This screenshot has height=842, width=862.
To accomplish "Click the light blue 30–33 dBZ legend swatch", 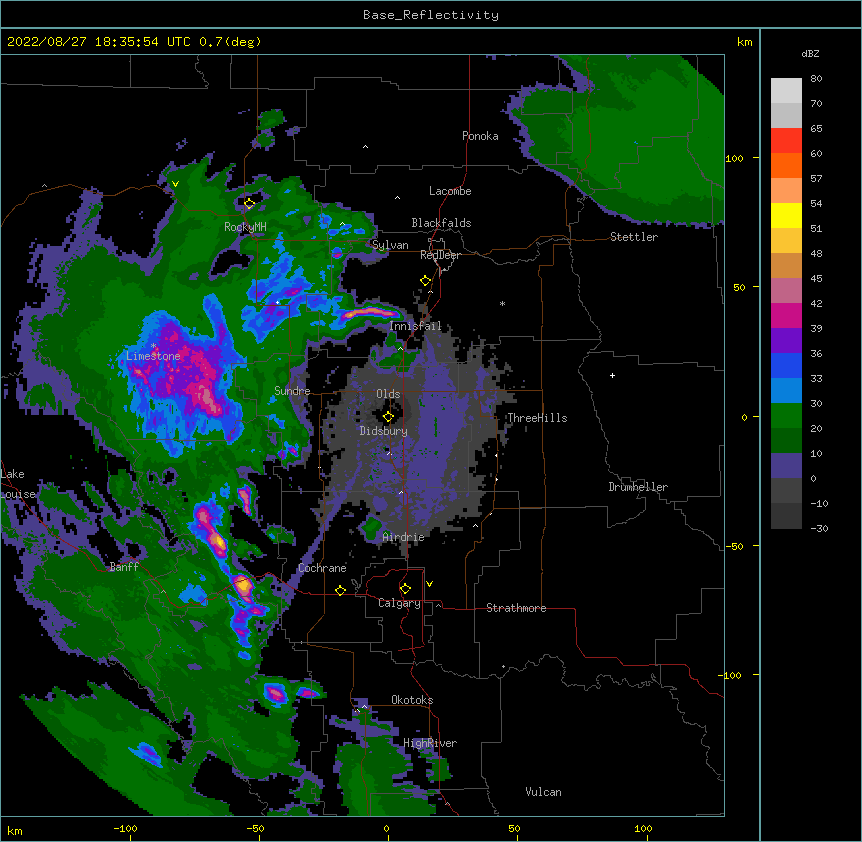I will coord(786,391).
